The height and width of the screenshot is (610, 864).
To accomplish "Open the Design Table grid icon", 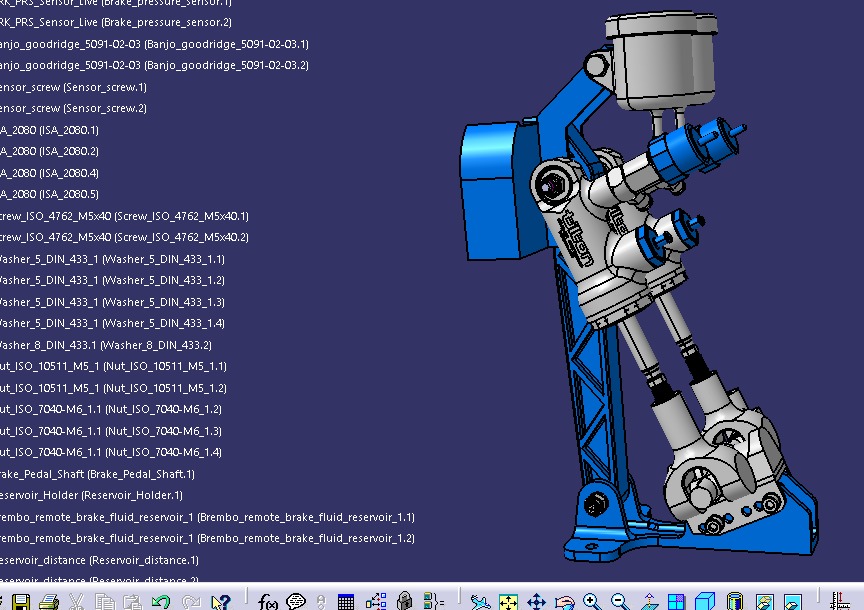I will click(346, 602).
